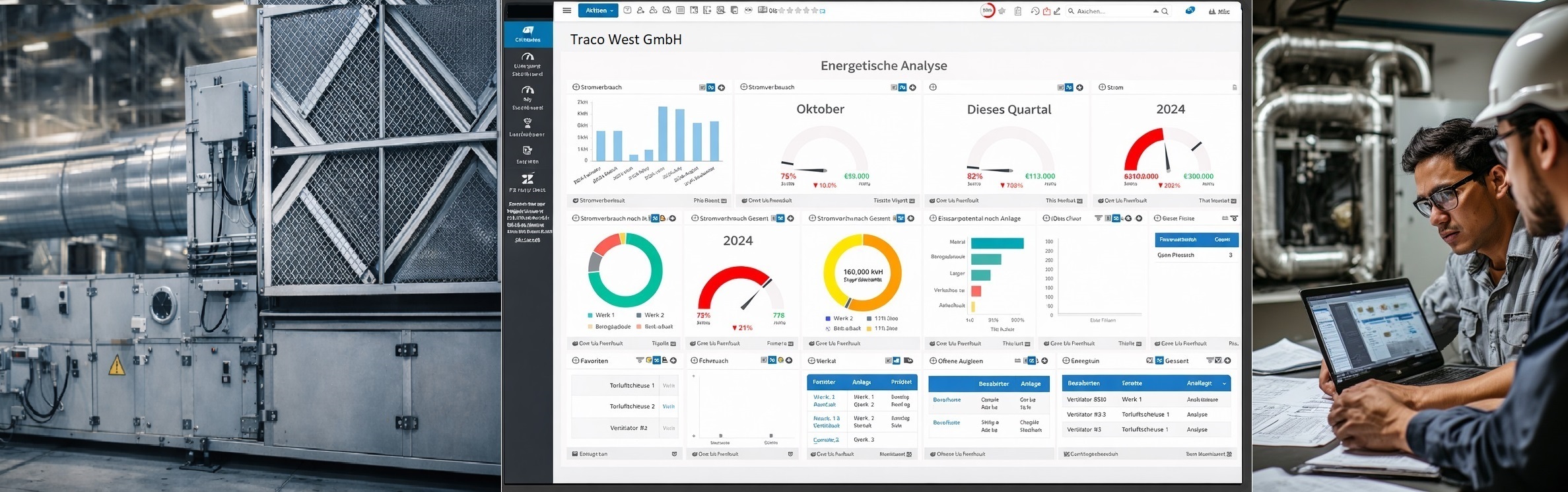The height and width of the screenshot is (492, 1568).
Task: Click the Z-shaped icon in the left sidebar
Action: 528,178
